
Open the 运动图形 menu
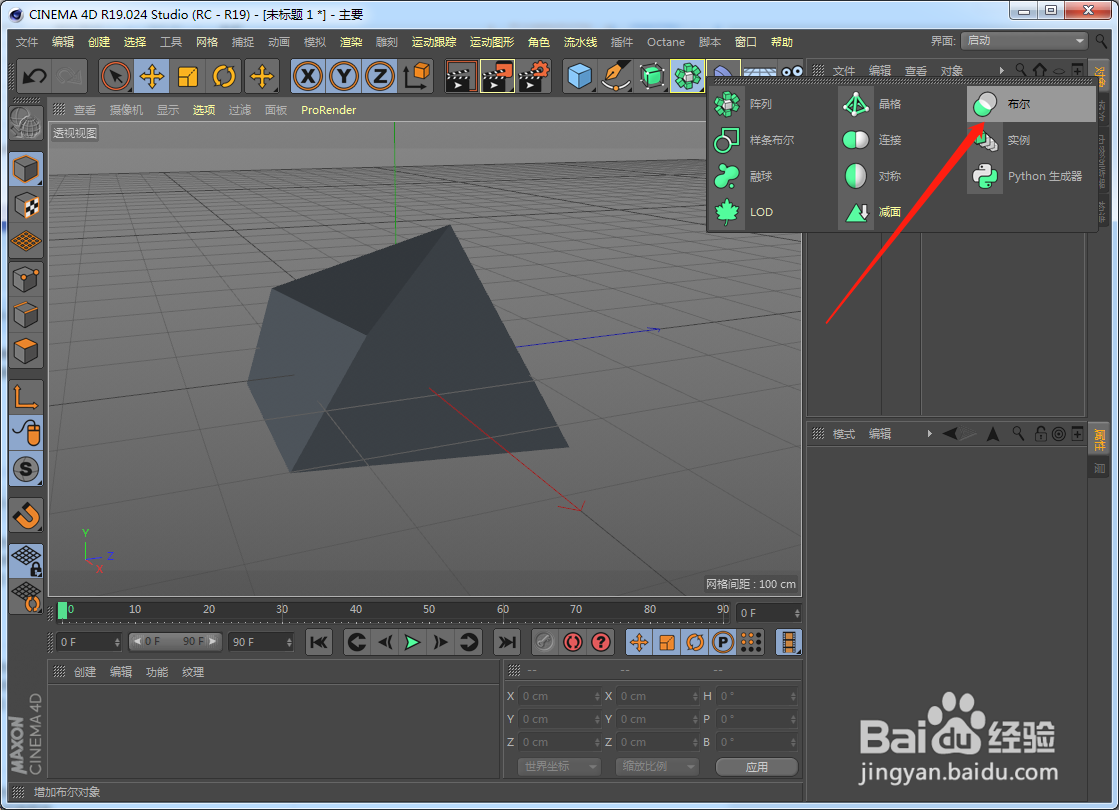[492, 42]
